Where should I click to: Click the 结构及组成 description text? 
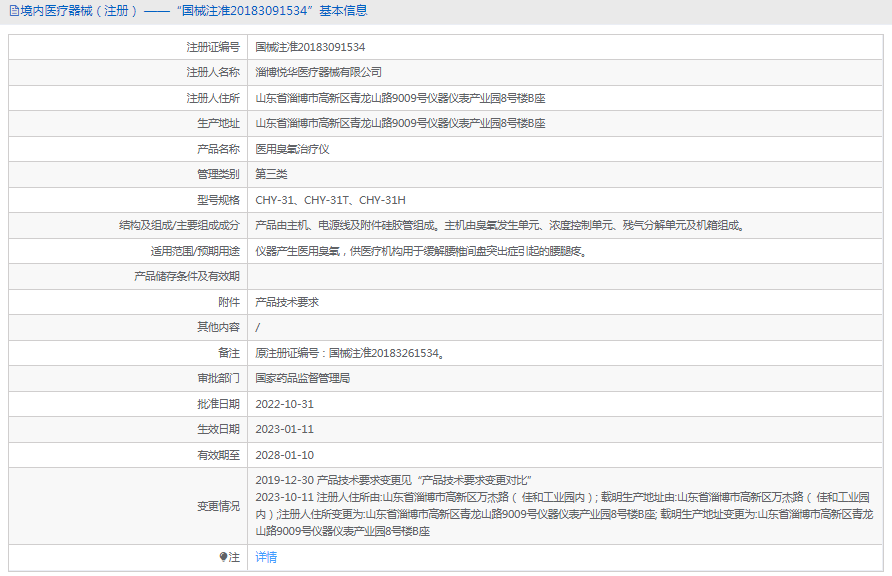(501, 225)
